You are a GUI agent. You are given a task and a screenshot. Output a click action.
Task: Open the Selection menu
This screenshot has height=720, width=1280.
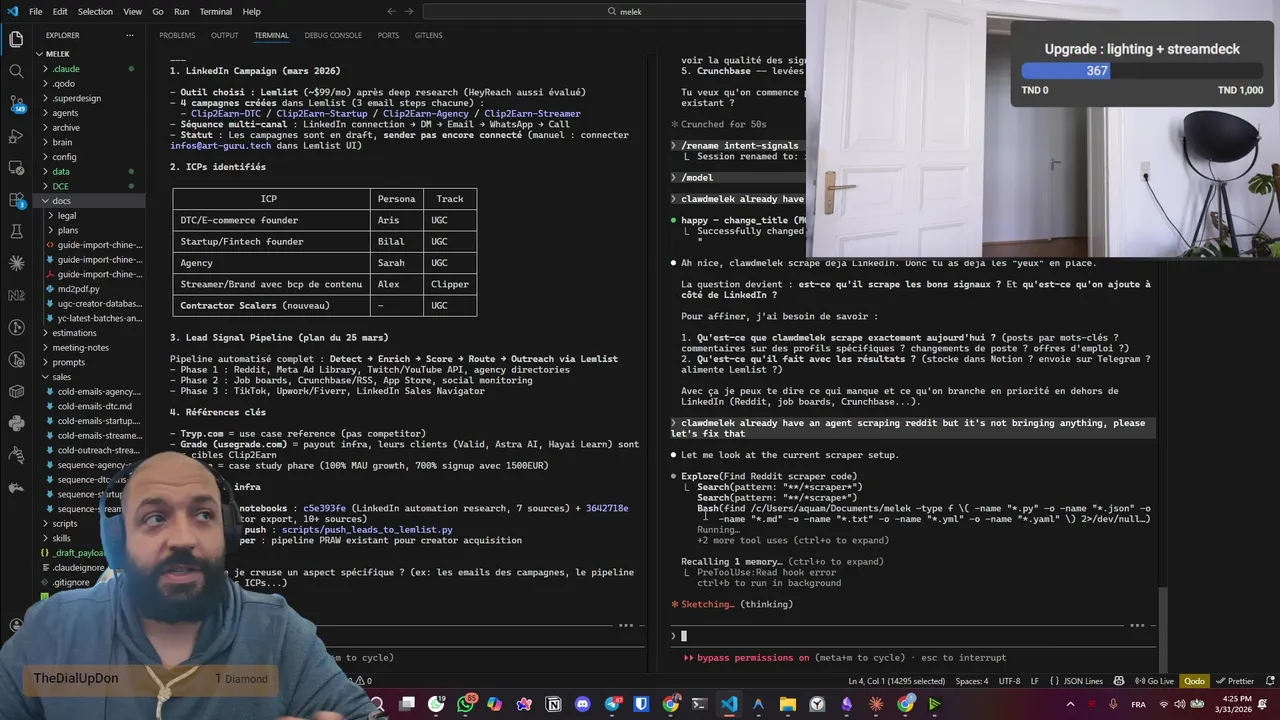coord(95,11)
